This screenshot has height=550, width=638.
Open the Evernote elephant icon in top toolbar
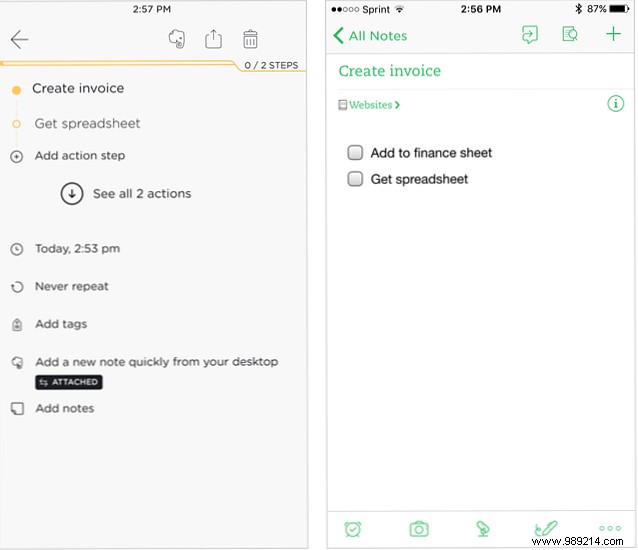tap(177, 39)
